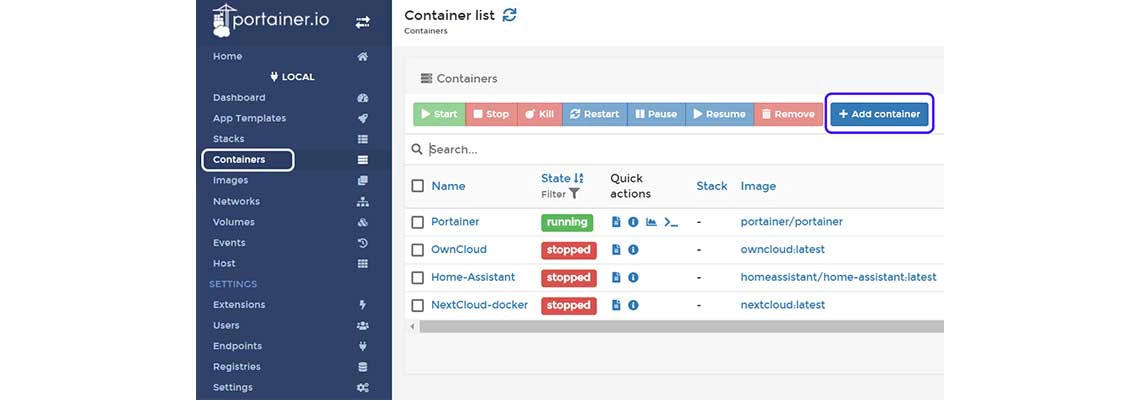This screenshot has width=1140, height=401.
Task: Open inspect icon for NextCloud-docker container
Action: [633, 305]
